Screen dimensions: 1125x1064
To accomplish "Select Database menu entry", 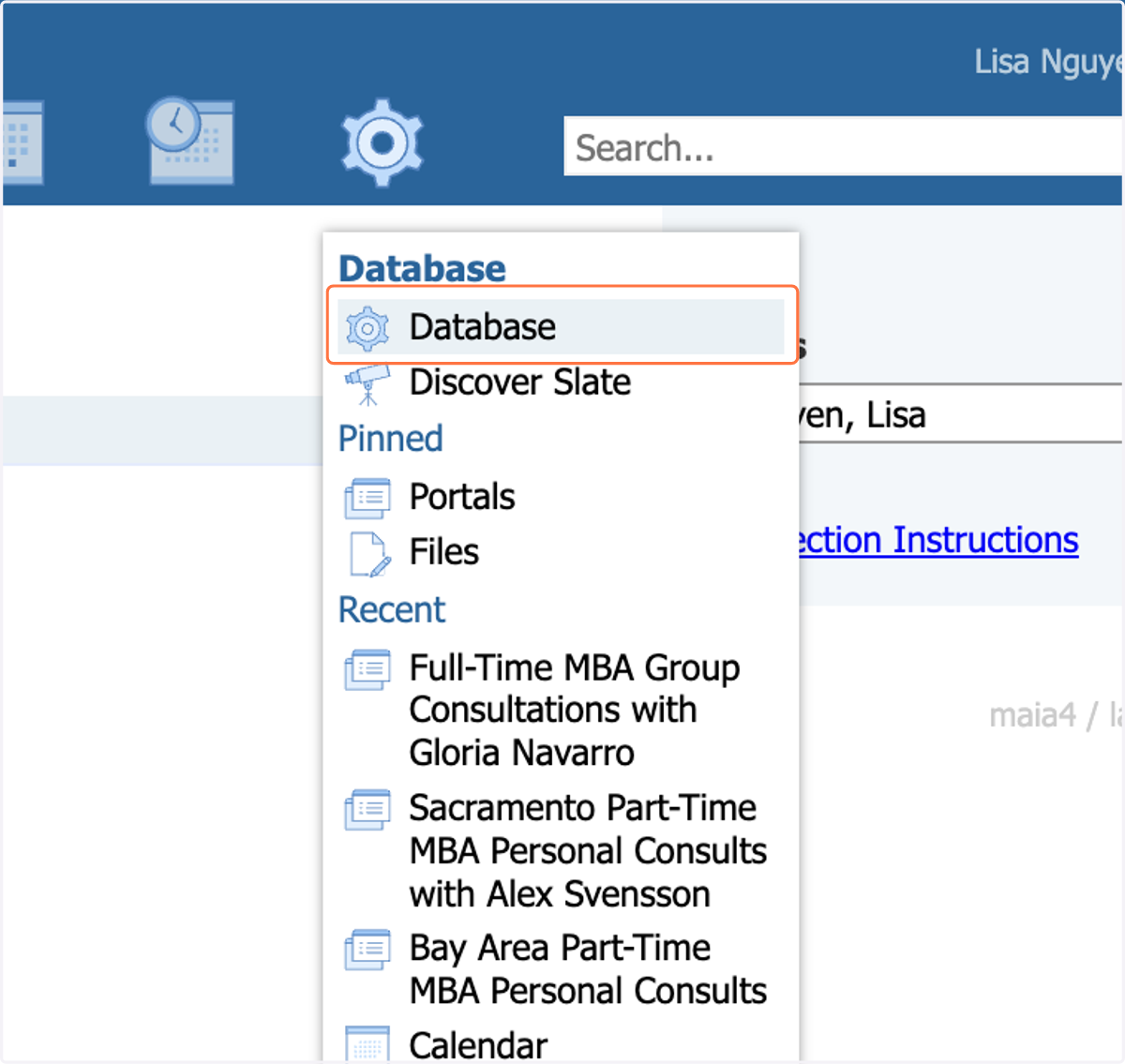I will pyautogui.click(x=561, y=327).
